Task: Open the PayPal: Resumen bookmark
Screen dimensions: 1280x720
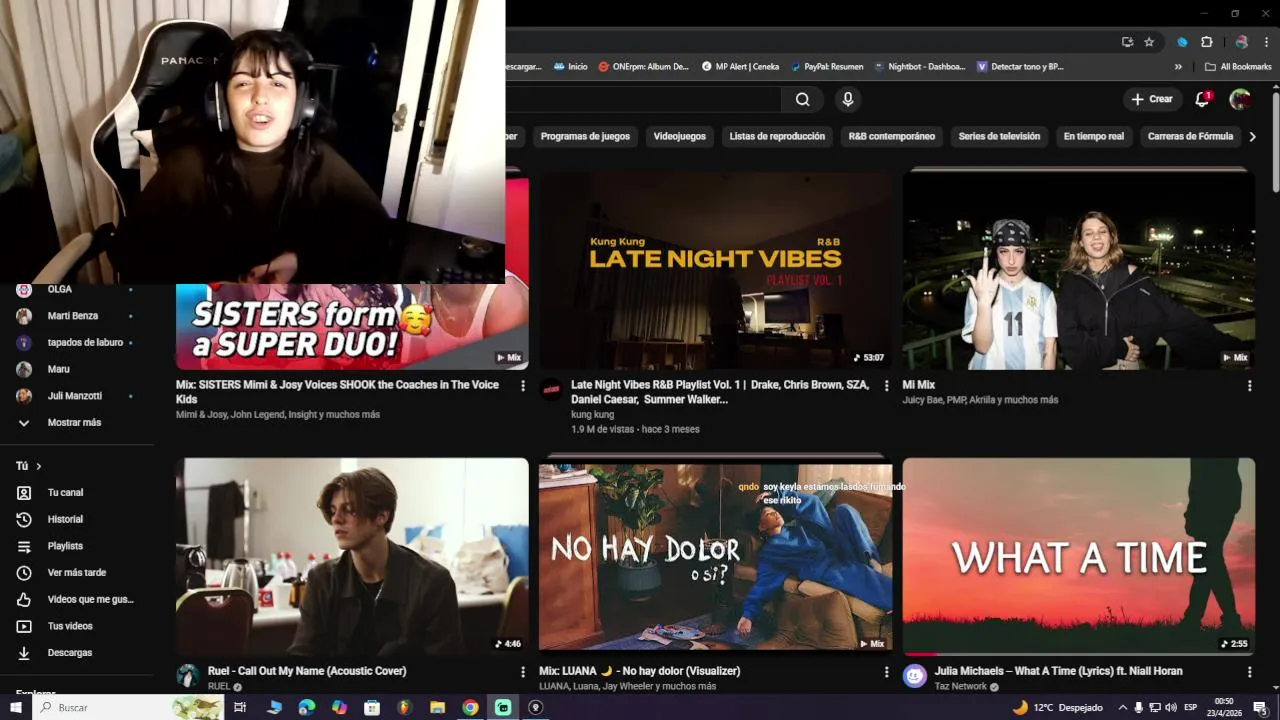Action: point(827,67)
